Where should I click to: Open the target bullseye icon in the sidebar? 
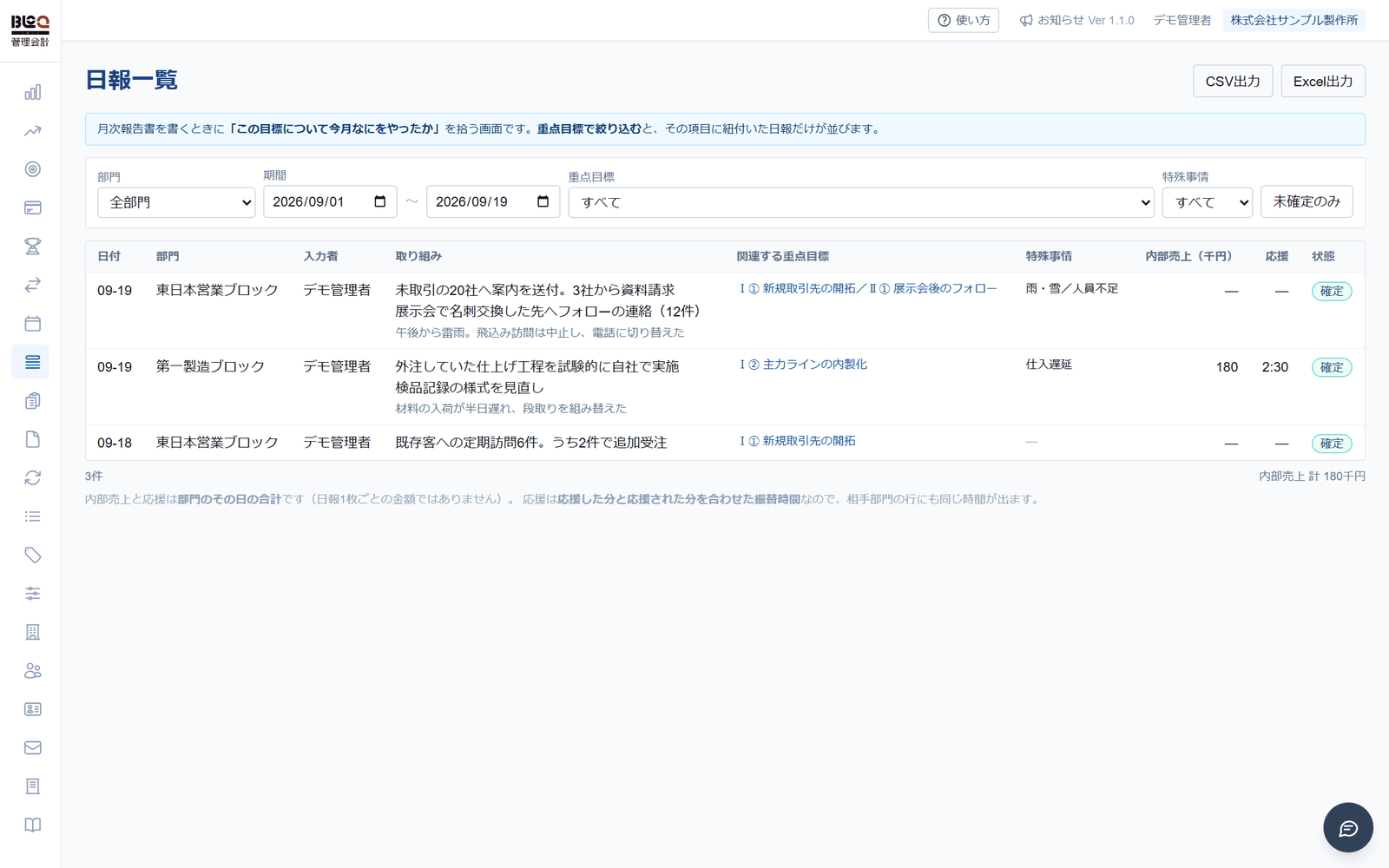pos(32,169)
